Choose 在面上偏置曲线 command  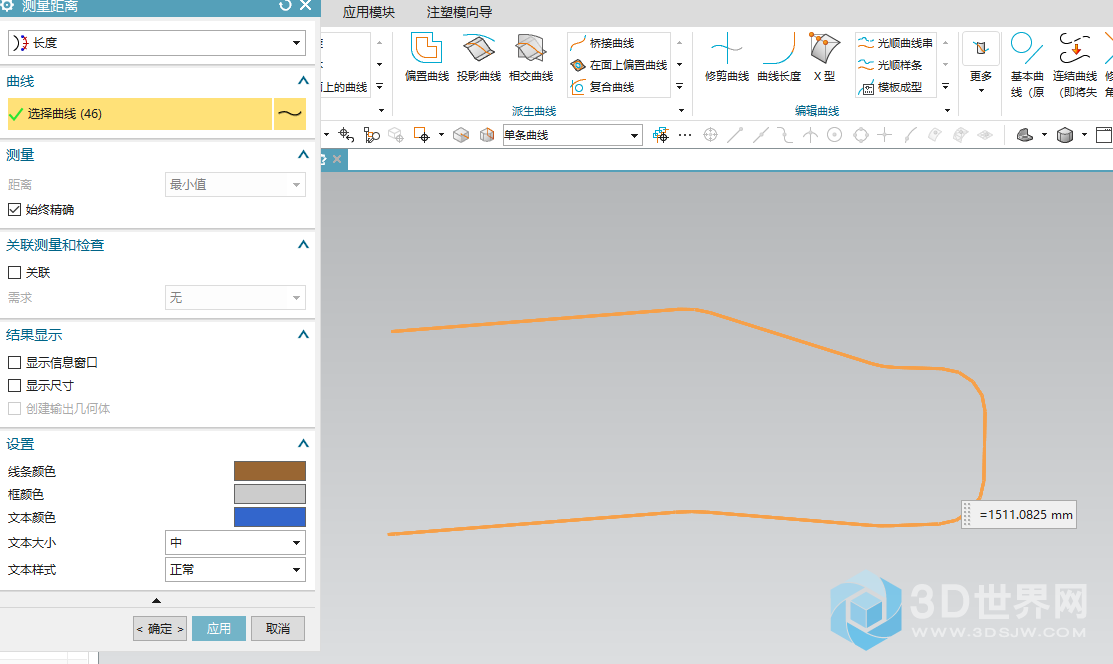619,65
